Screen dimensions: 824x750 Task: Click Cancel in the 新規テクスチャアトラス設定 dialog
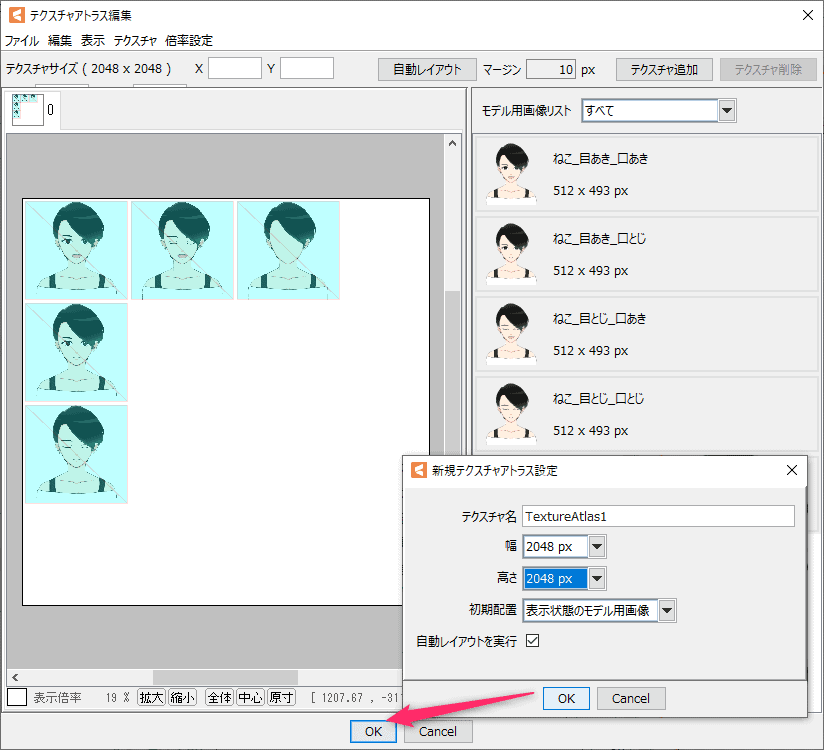pyautogui.click(x=630, y=699)
